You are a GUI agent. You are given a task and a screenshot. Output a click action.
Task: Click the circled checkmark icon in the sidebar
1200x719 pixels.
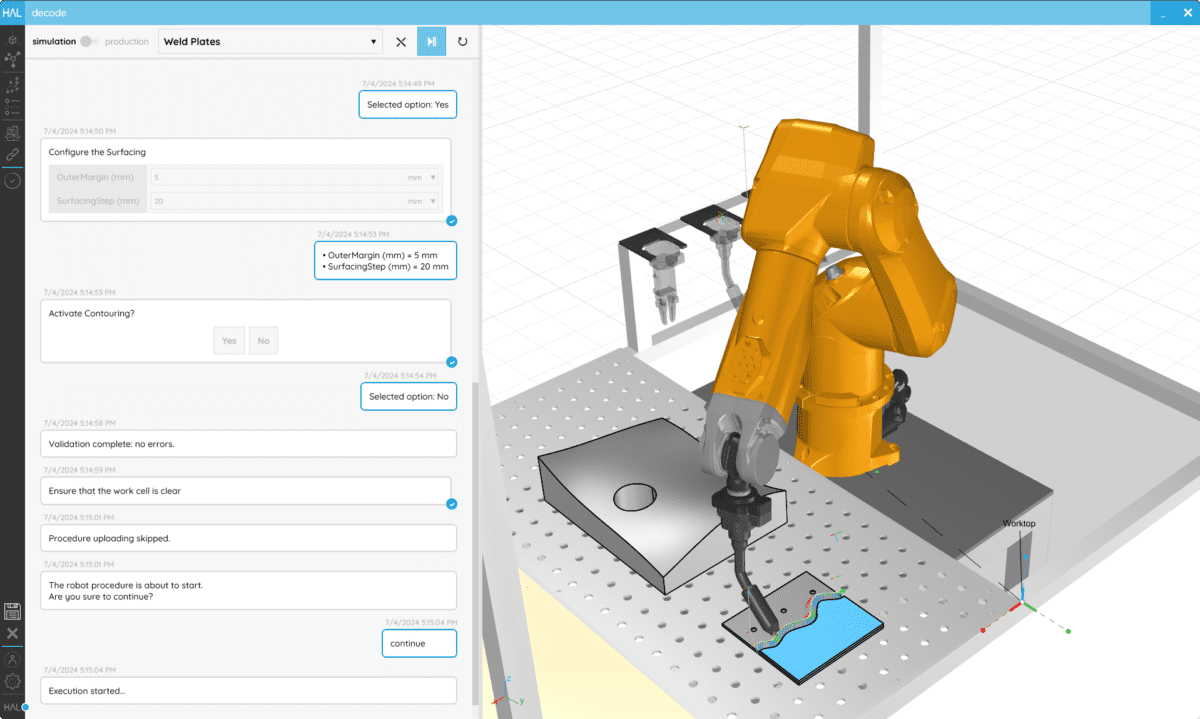point(12,181)
